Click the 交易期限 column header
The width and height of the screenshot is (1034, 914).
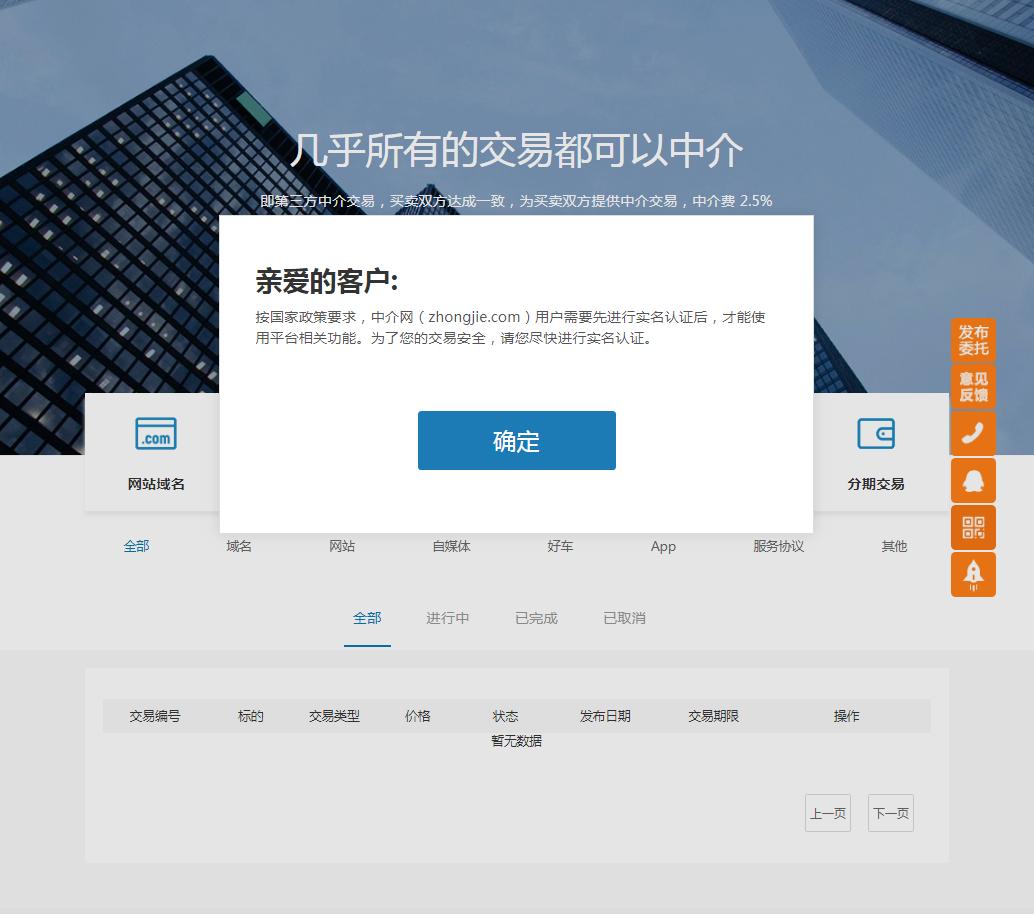tap(714, 716)
